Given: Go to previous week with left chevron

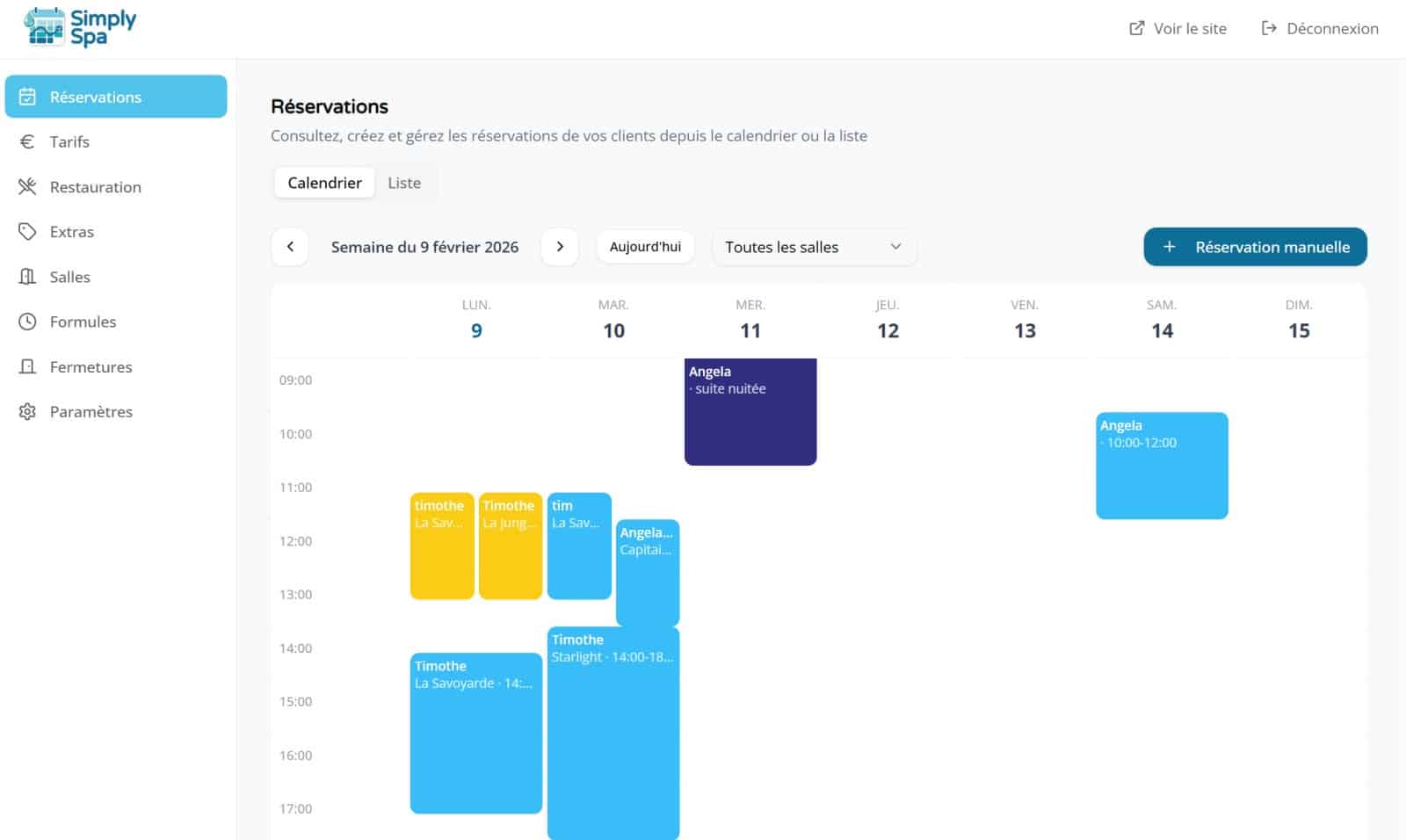Looking at the screenshot, I should (289, 247).
